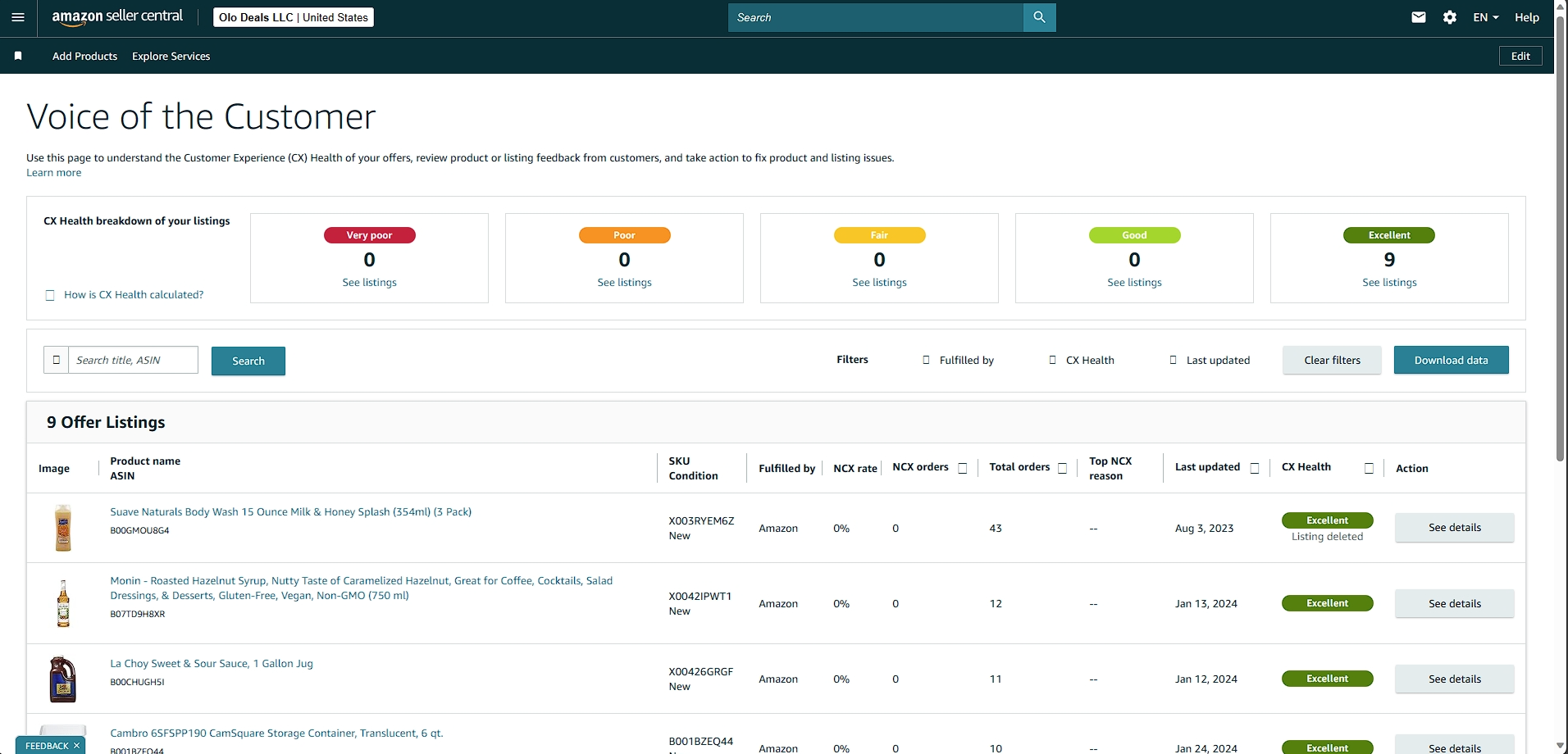
Task: Expand the CX Health filter
Action: (x=1082, y=360)
